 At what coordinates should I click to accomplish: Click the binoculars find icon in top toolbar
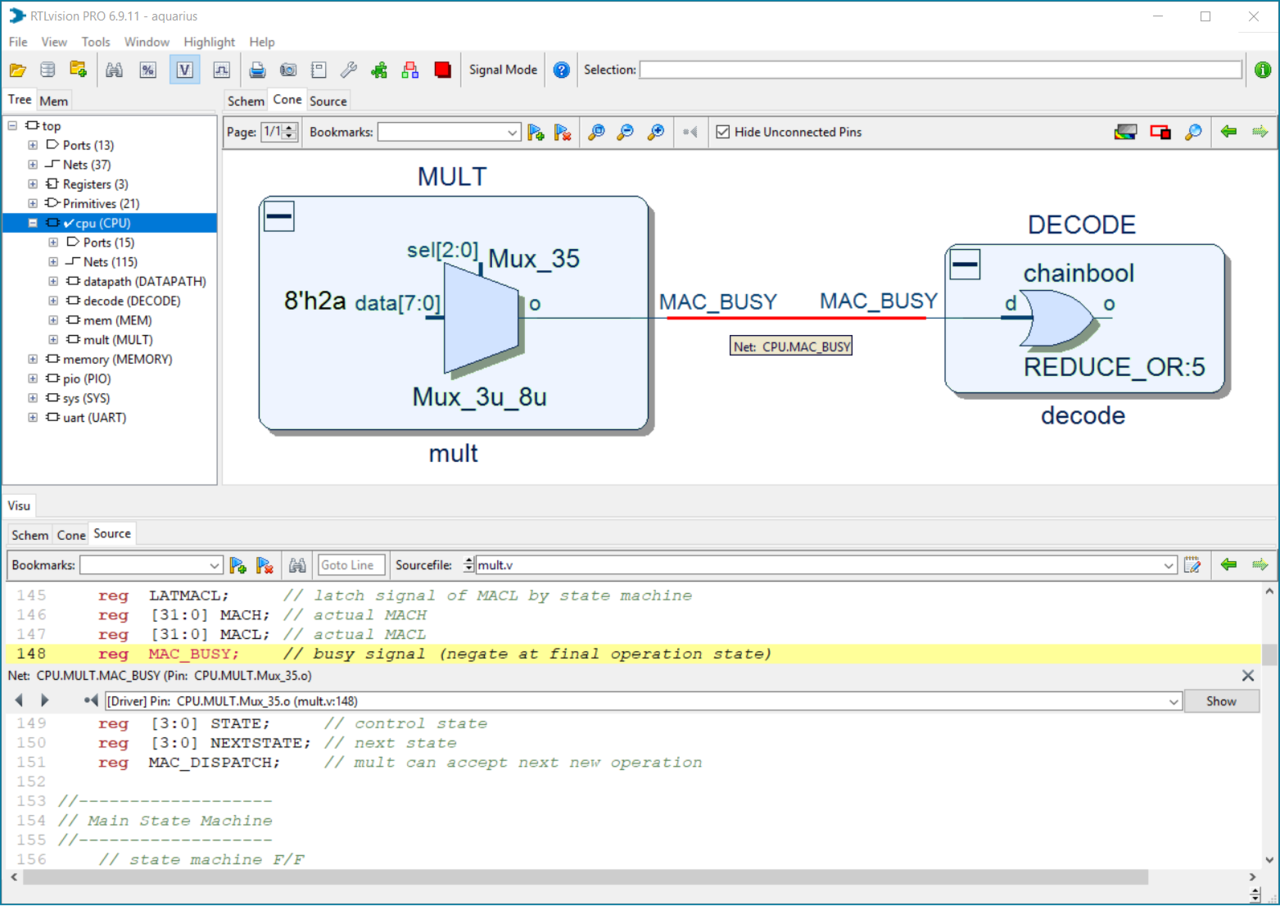pyautogui.click(x=114, y=70)
